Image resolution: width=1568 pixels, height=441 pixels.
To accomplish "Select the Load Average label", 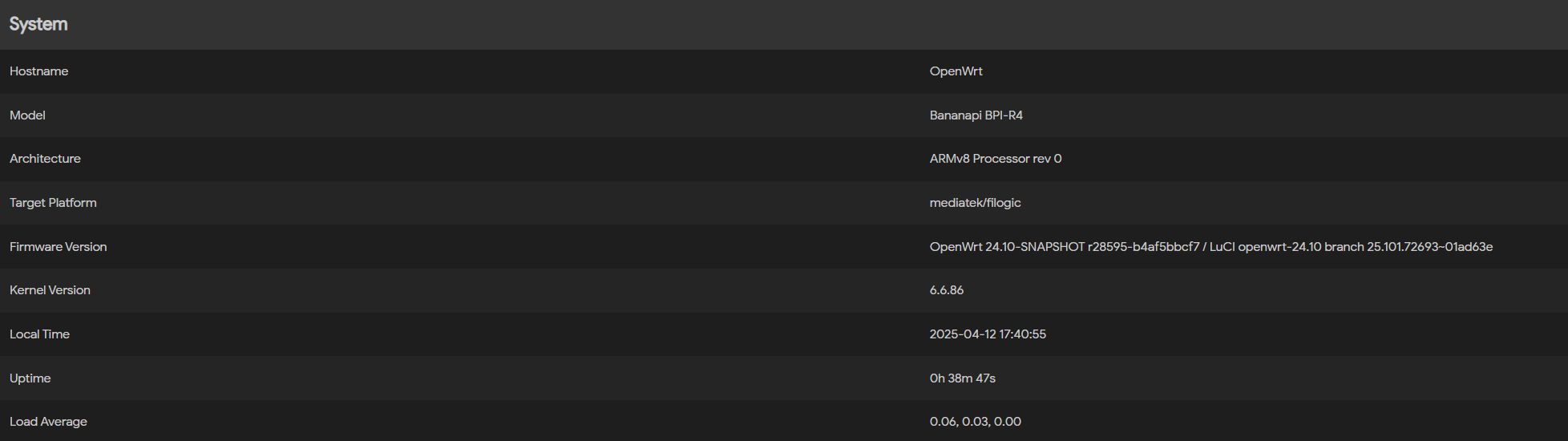I will pyautogui.click(x=48, y=422).
